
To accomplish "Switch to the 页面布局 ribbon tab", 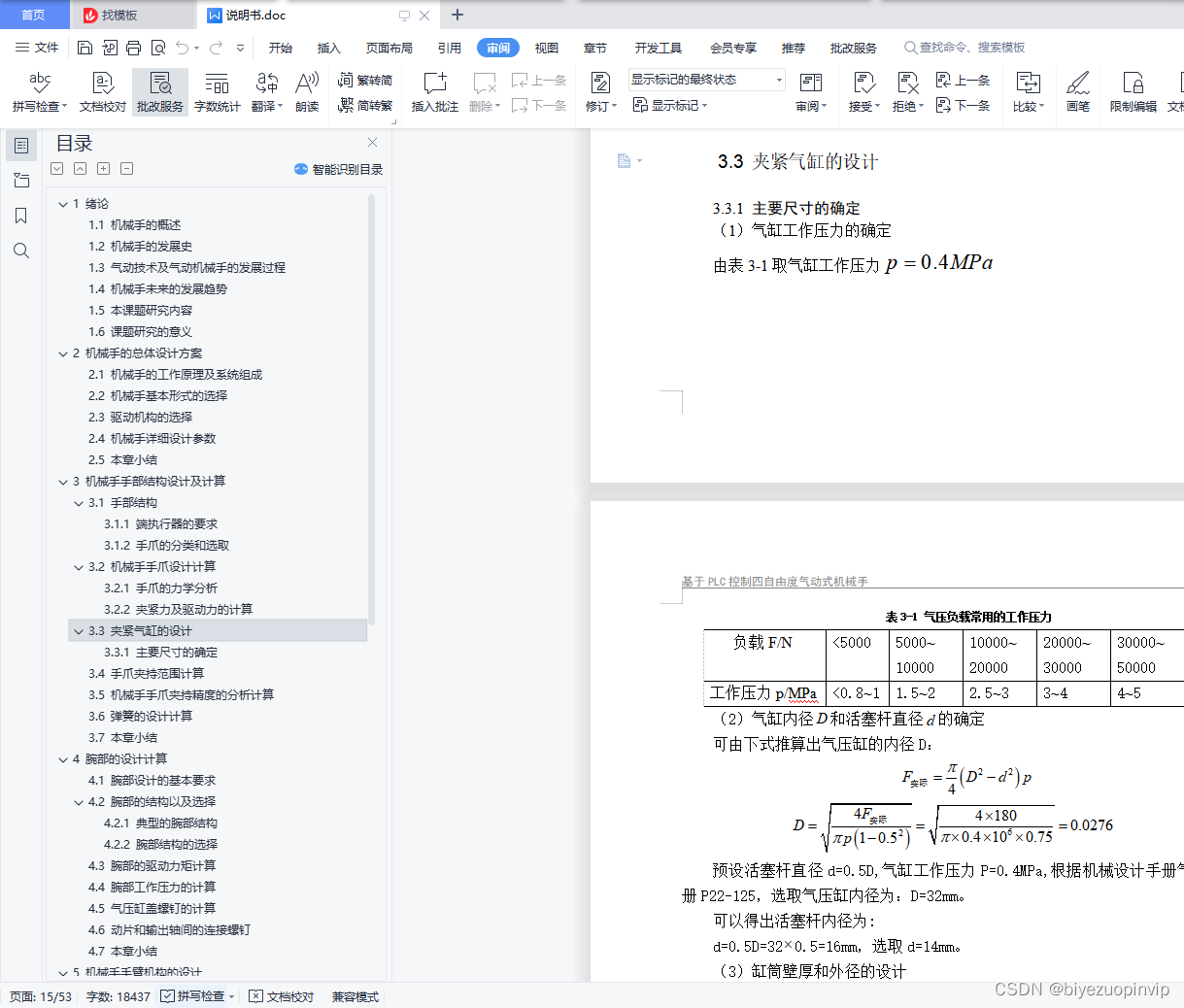I will 389,48.
